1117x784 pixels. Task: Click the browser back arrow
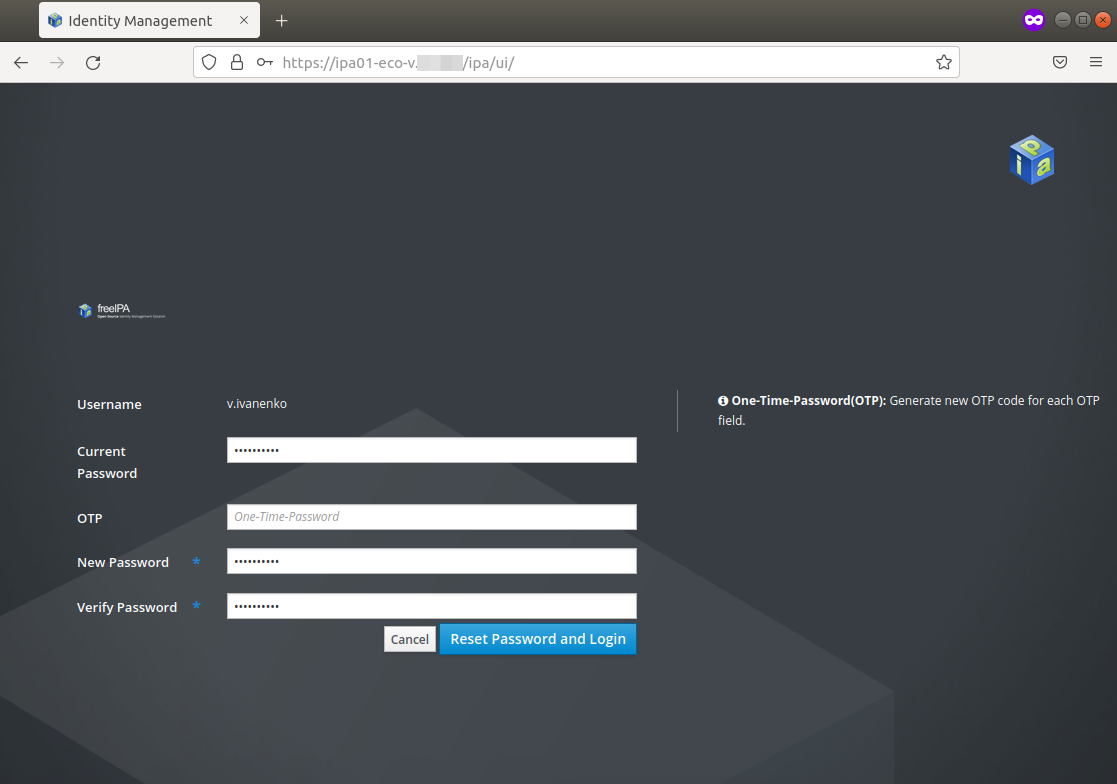point(21,62)
